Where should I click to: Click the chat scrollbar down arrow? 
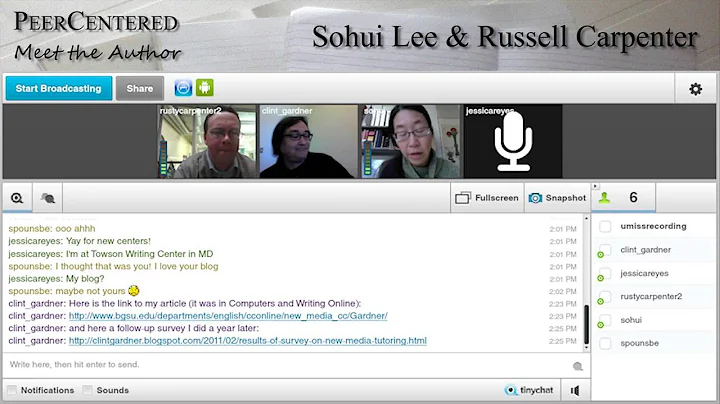[586, 348]
